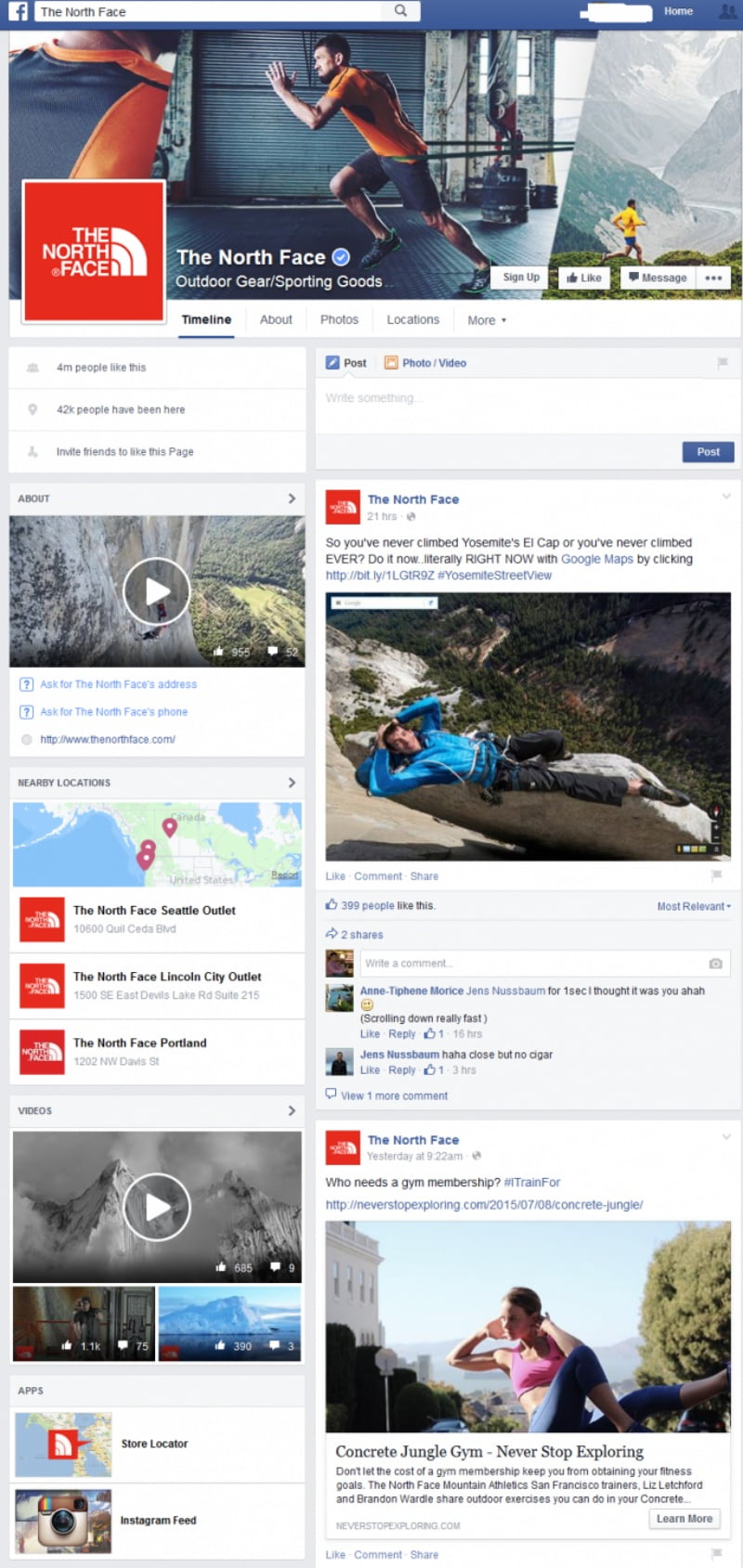
Task: Expand the More tab dropdown
Action: (487, 320)
